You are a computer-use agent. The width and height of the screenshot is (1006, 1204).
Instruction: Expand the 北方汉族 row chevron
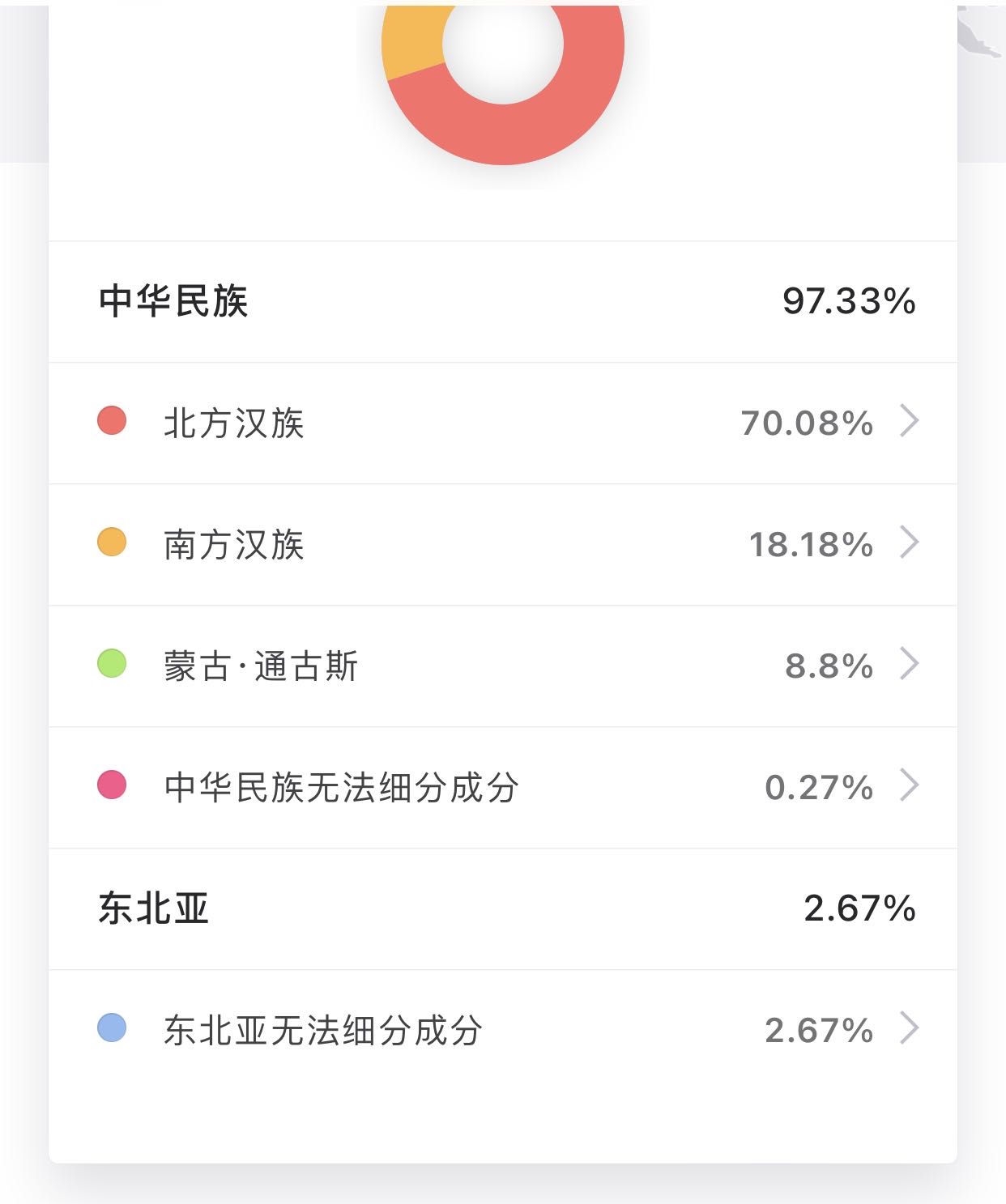click(910, 422)
